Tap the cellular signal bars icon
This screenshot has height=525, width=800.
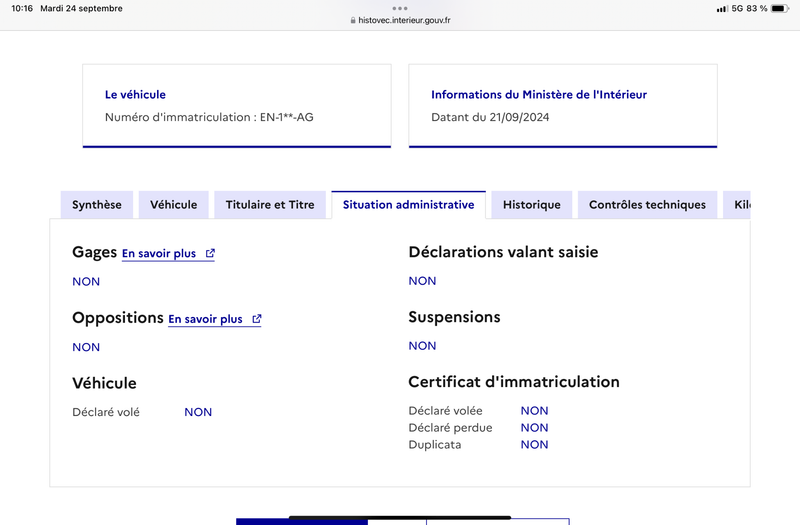click(x=722, y=9)
